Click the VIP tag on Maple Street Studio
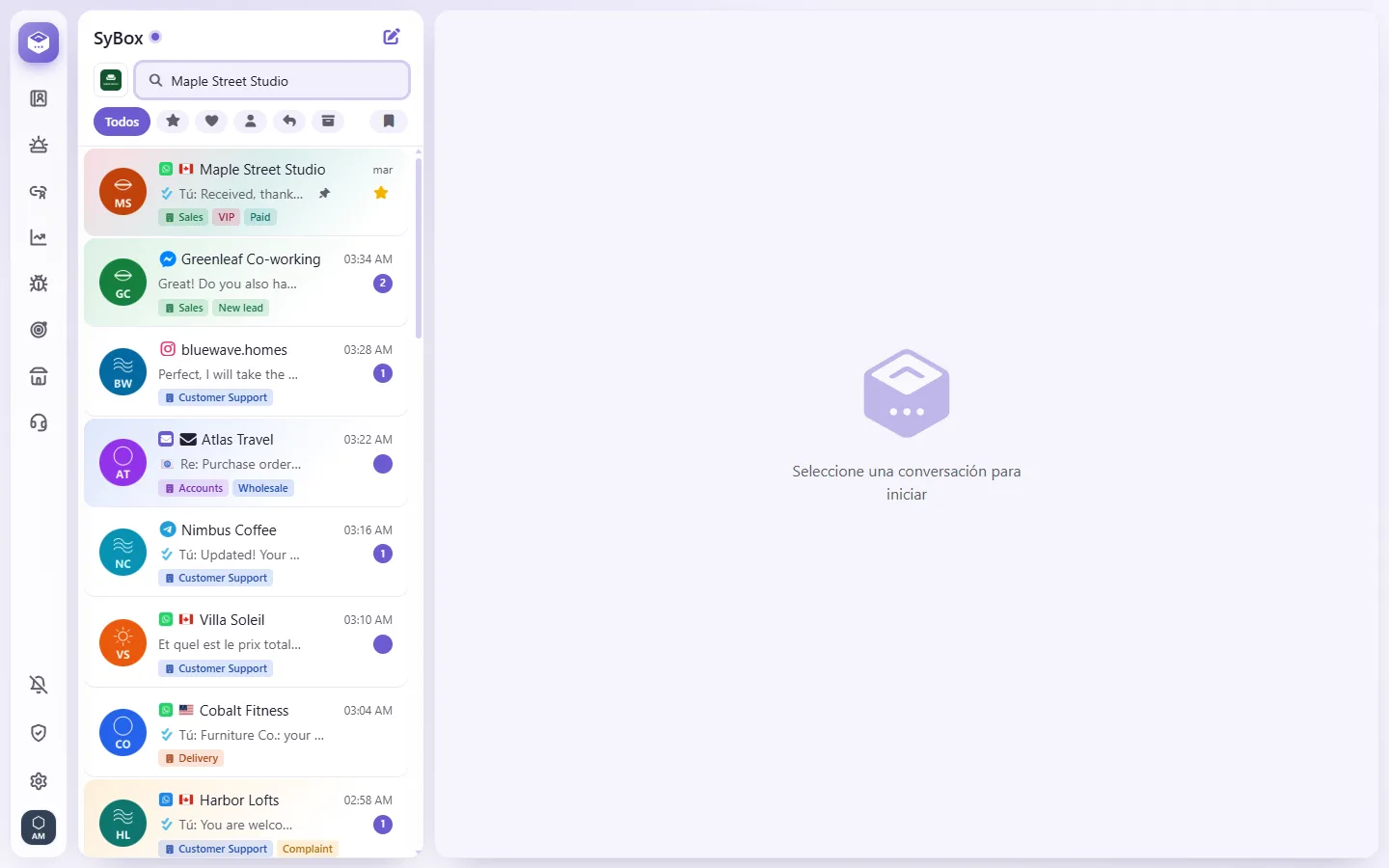The height and width of the screenshot is (868, 1389). pos(227,217)
